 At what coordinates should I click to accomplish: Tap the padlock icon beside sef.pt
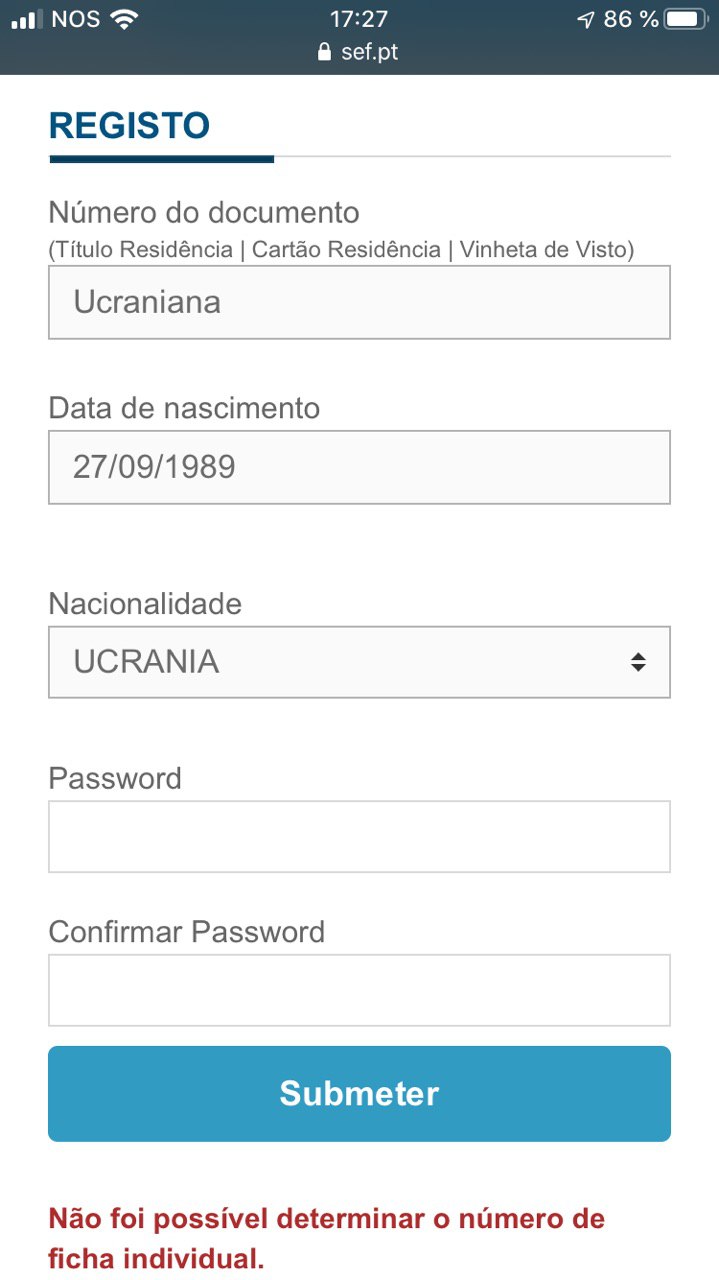tap(323, 51)
